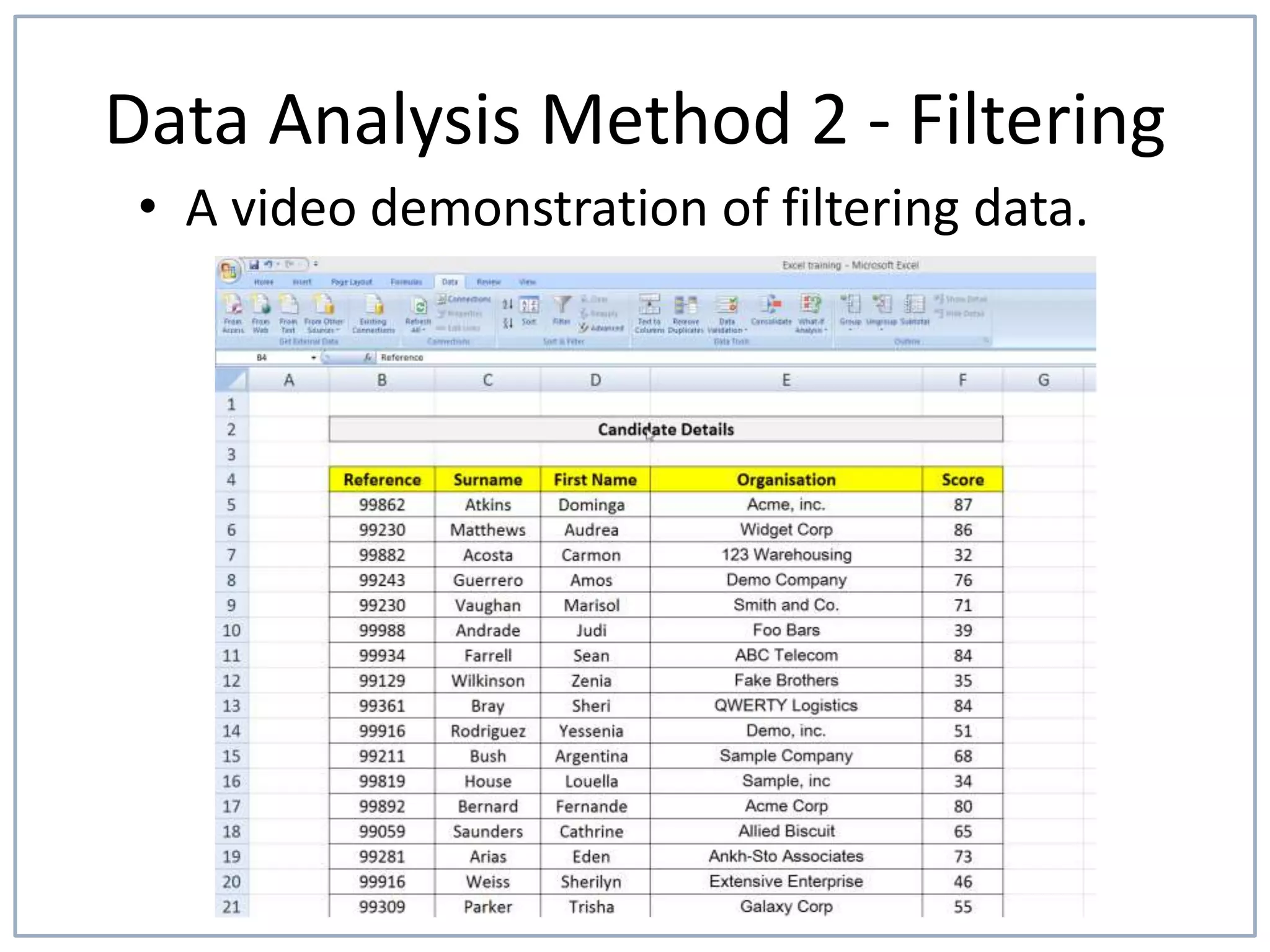Click the formula bar showing Reference

(736, 358)
